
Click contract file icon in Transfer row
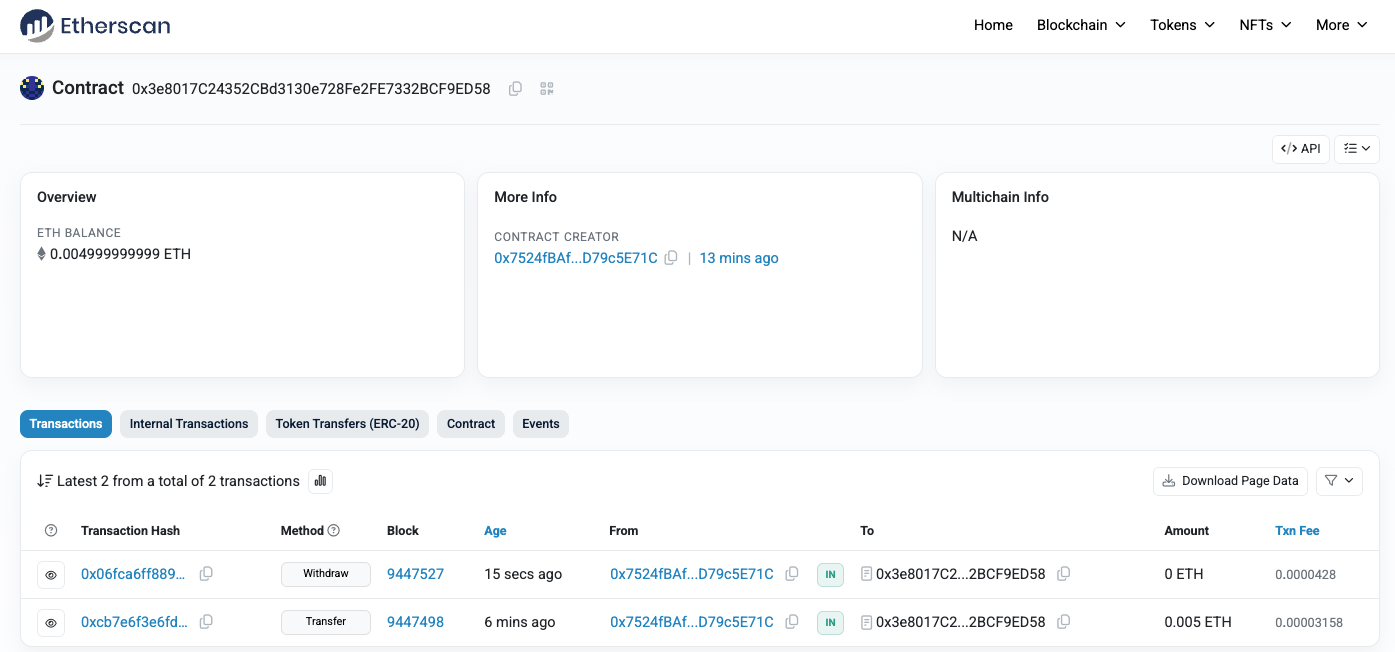866,622
